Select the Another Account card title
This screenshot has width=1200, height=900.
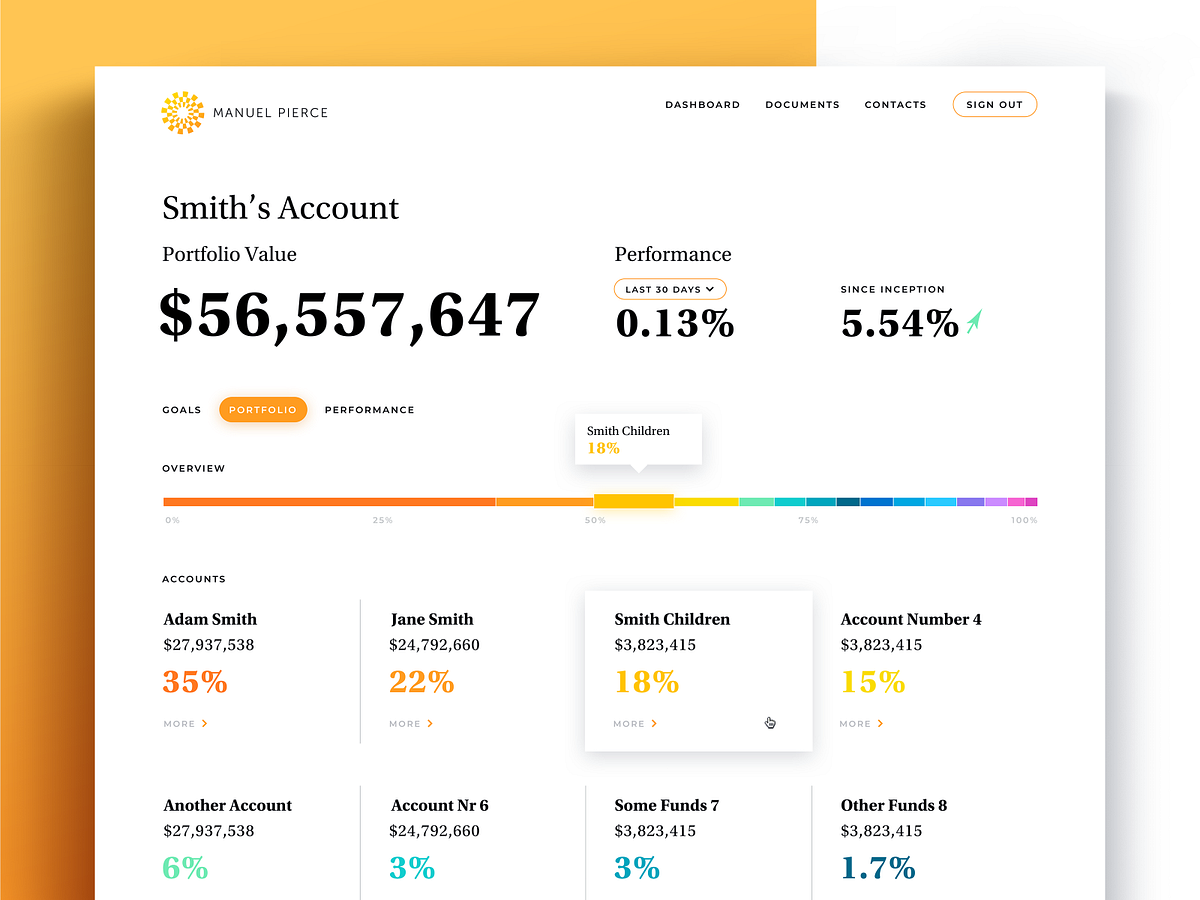[x=228, y=805]
